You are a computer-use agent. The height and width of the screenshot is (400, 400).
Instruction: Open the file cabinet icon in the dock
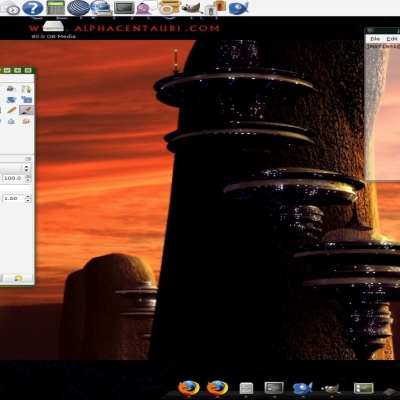(x=246, y=389)
